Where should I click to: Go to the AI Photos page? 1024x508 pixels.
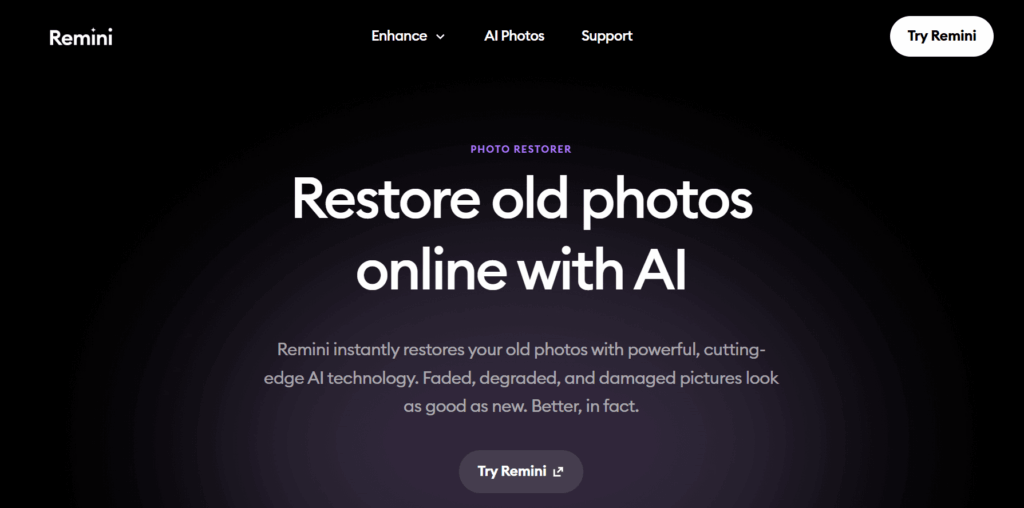514,36
